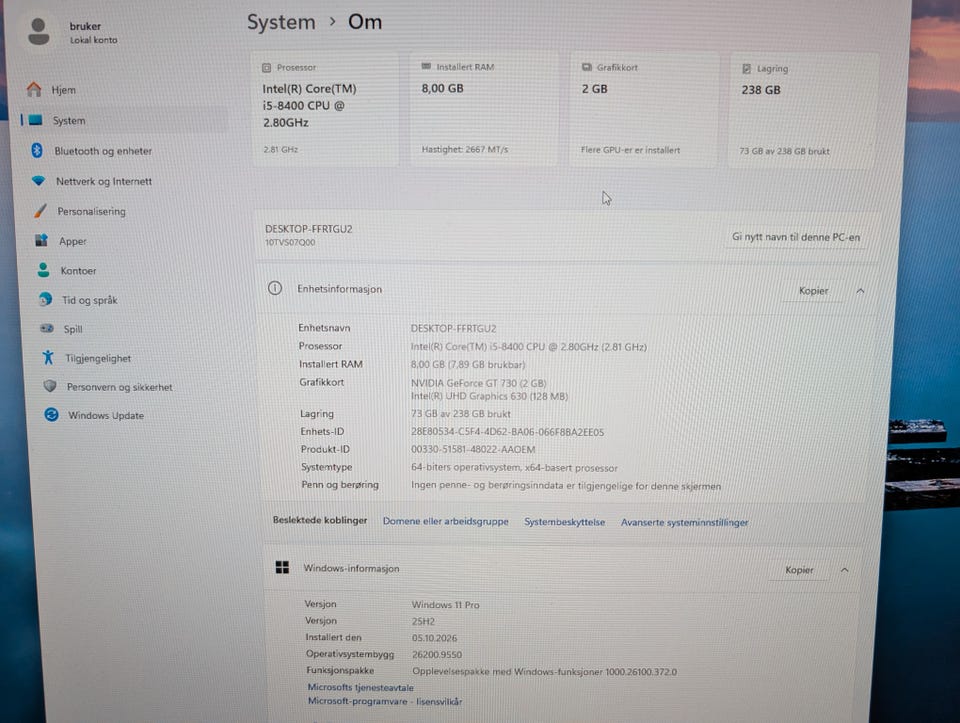Open Microsoft-programvare - lisensvilkår link

[x=385, y=701]
